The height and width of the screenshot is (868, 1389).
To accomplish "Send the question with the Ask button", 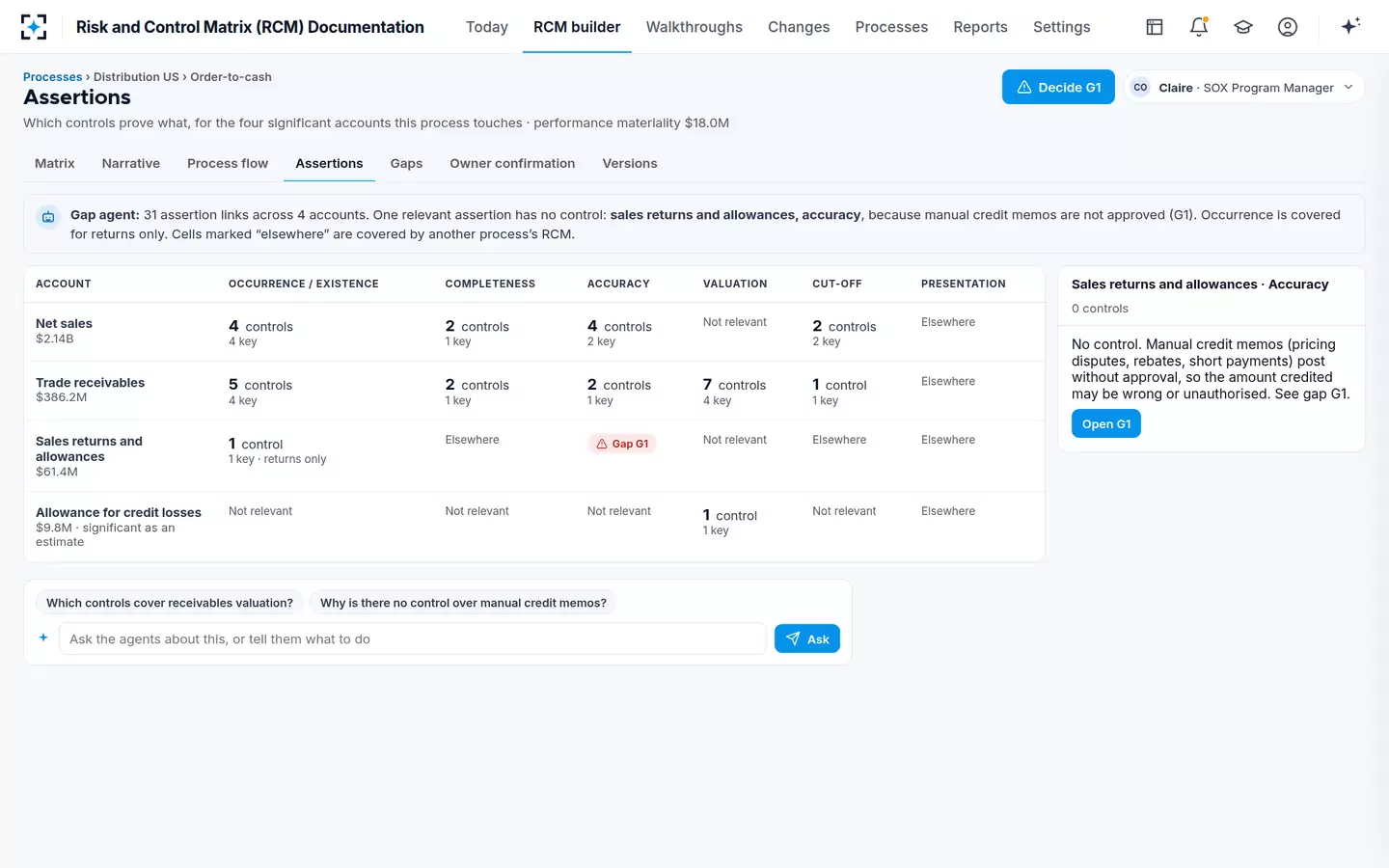I will 807,638.
